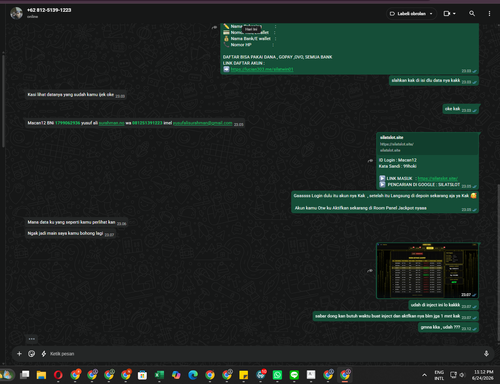Viewport: 500px width, 384px height.
Task: Start a video call with camera icon
Action: coord(447,13)
